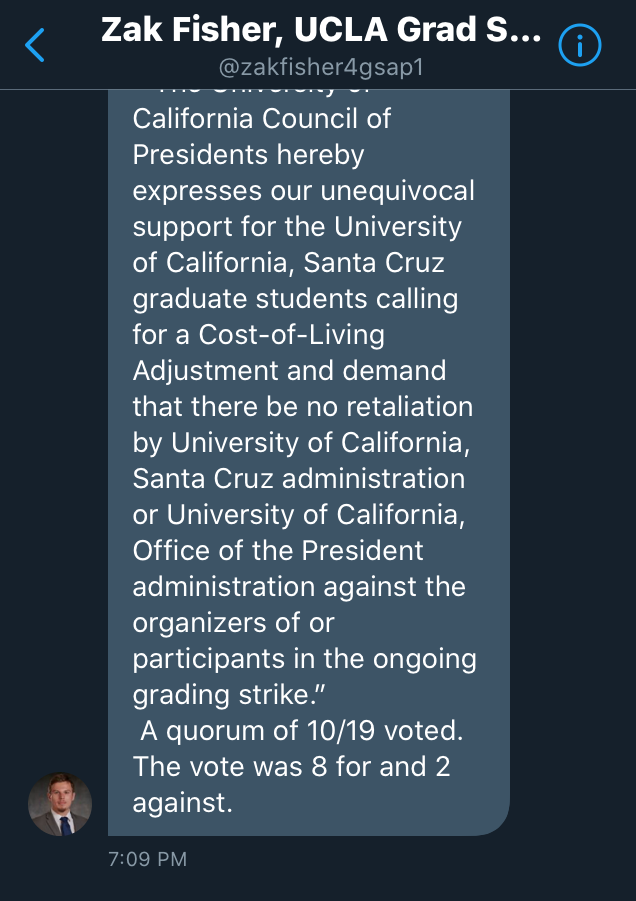Tap the line 'A quorum of 10/19 voted.'
Image resolution: width=636 pixels, height=901 pixels.
302,731
